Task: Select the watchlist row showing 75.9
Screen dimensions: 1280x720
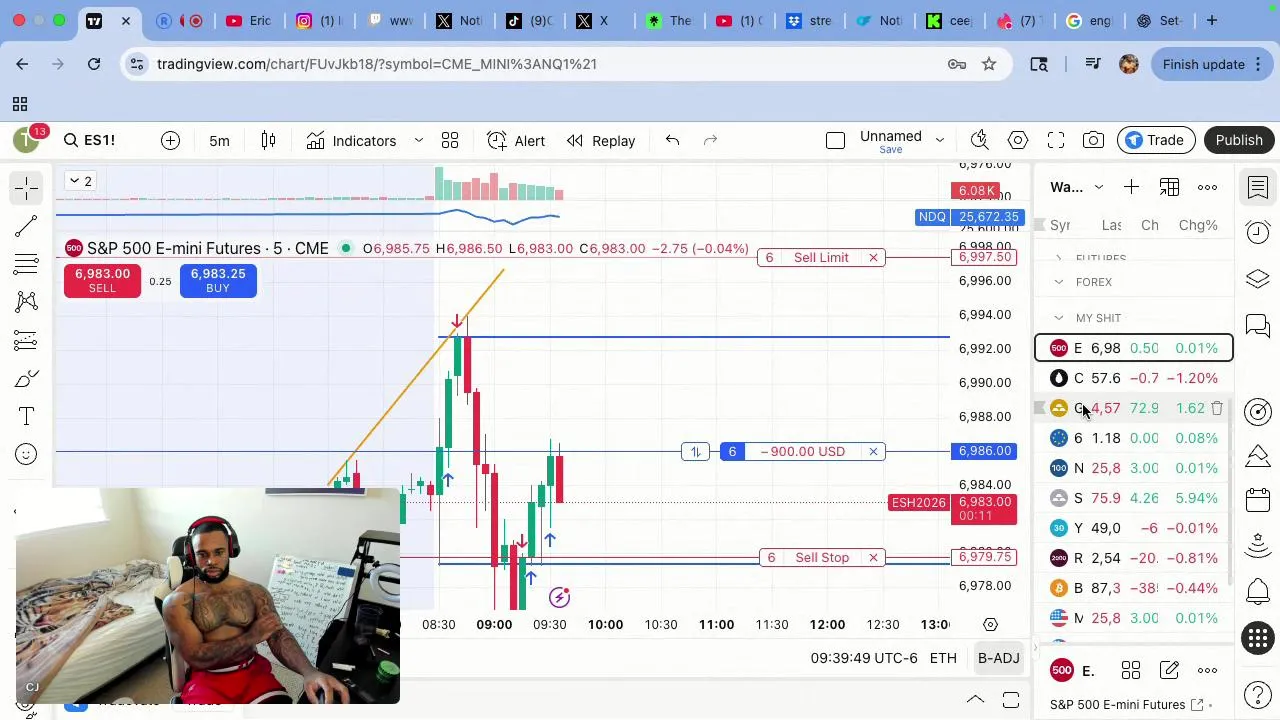Action: [x=1134, y=498]
